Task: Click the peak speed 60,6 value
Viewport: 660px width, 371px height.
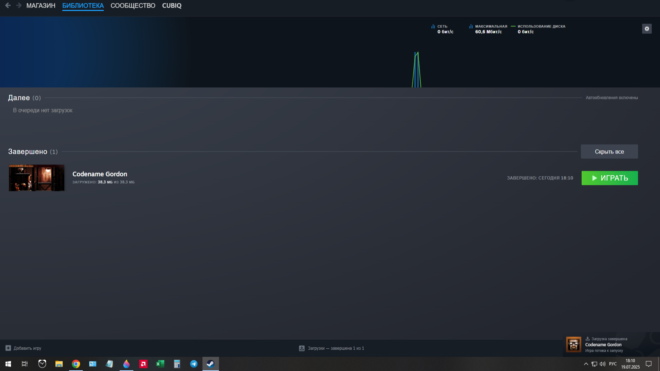Action: pos(488,32)
